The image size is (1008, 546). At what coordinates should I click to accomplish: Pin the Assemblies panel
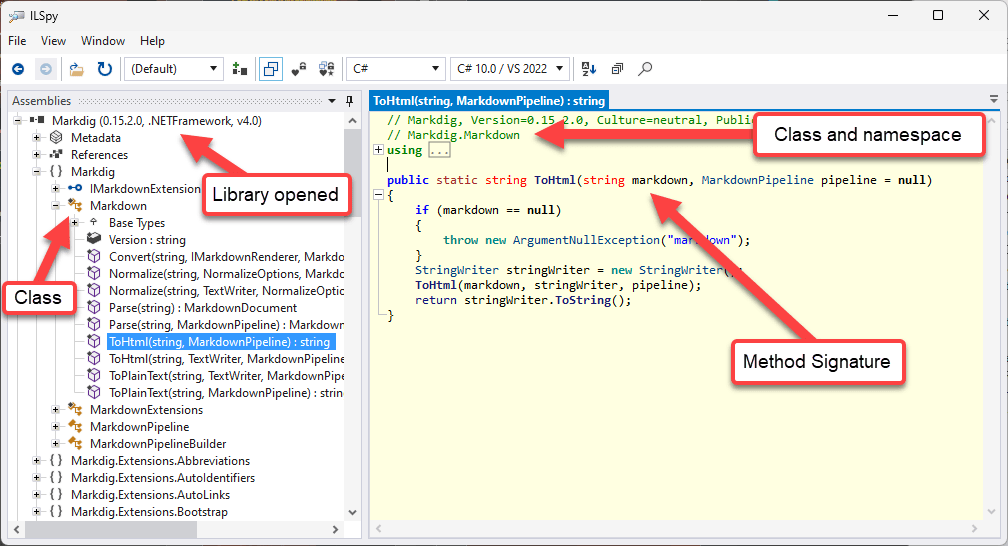pos(349,101)
